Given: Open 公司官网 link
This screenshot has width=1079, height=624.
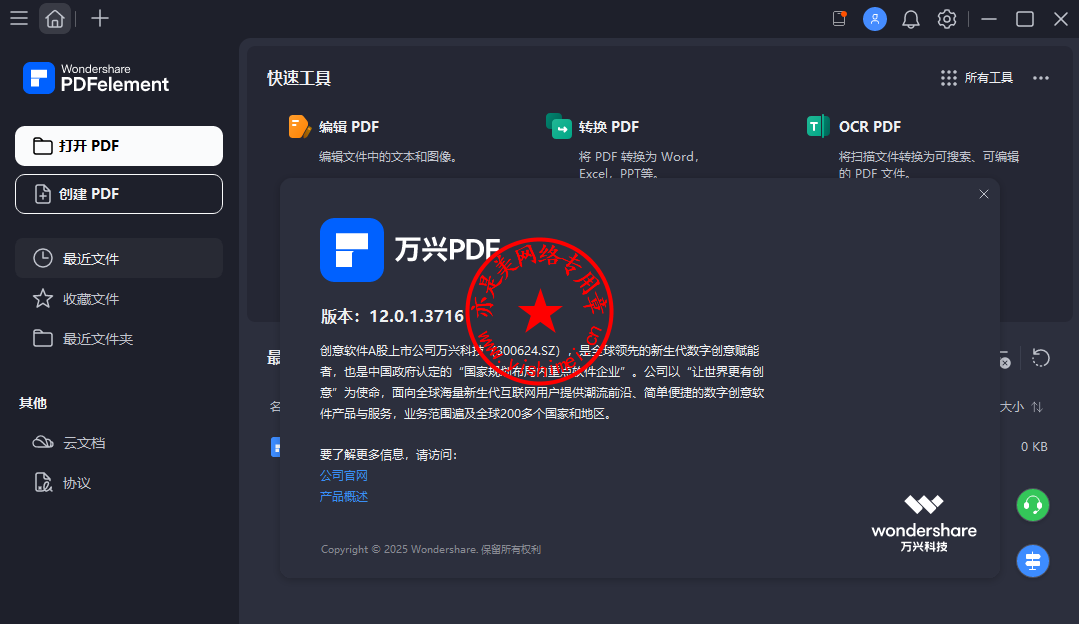Looking at the screenshot, I should click(x=343, y=475).
